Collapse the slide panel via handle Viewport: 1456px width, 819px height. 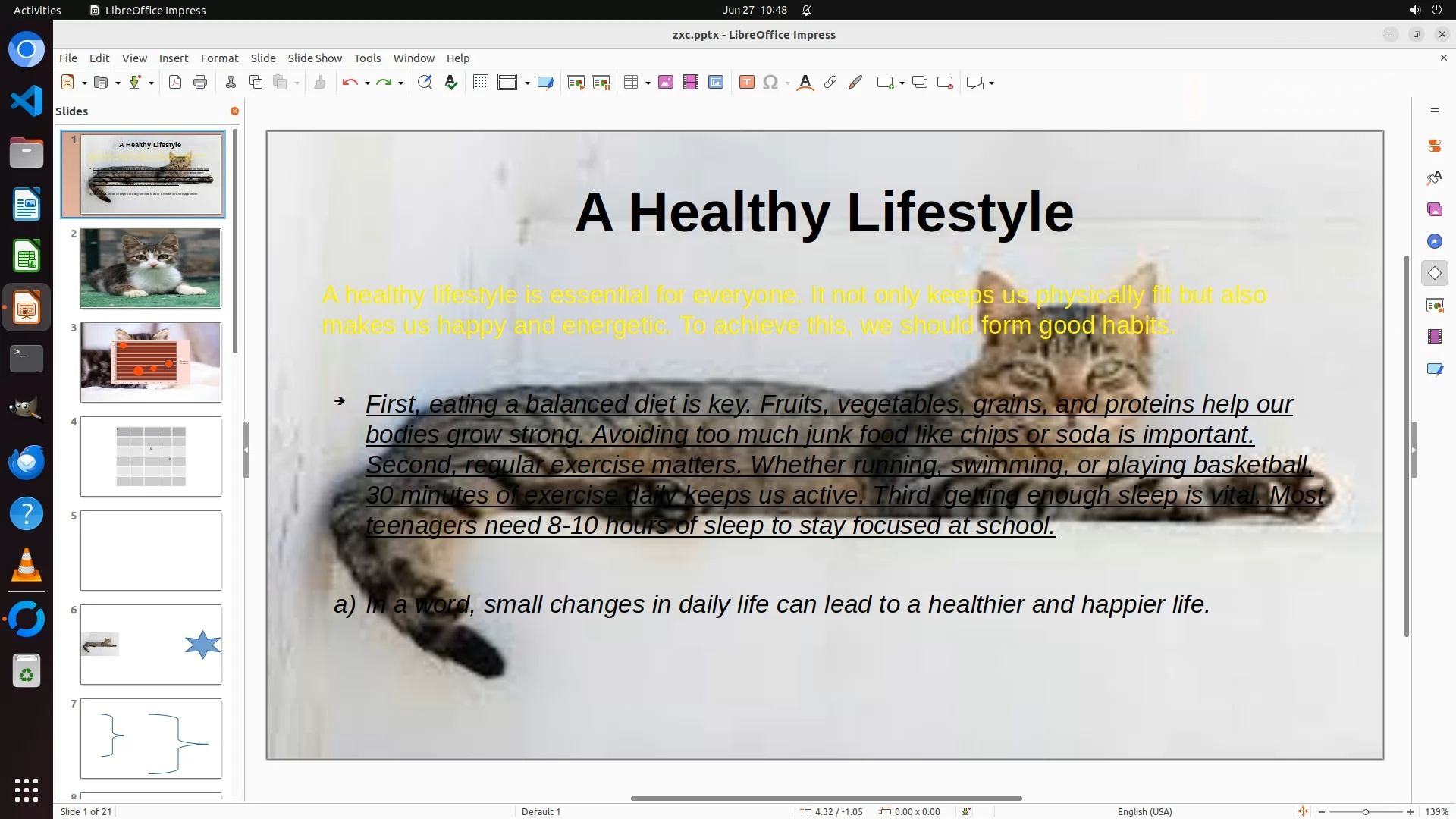(x=246, y=450)
